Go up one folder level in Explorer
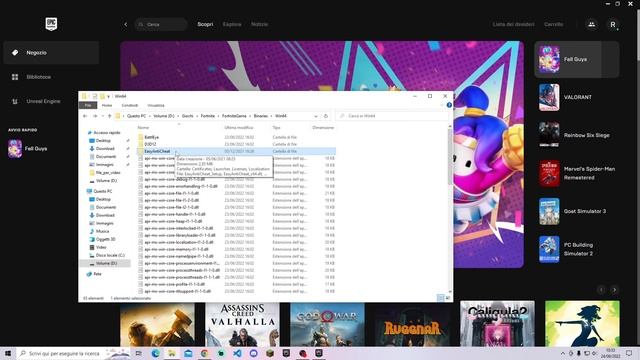The height and width of the screenshot is (360, 640). click(109, 116)
